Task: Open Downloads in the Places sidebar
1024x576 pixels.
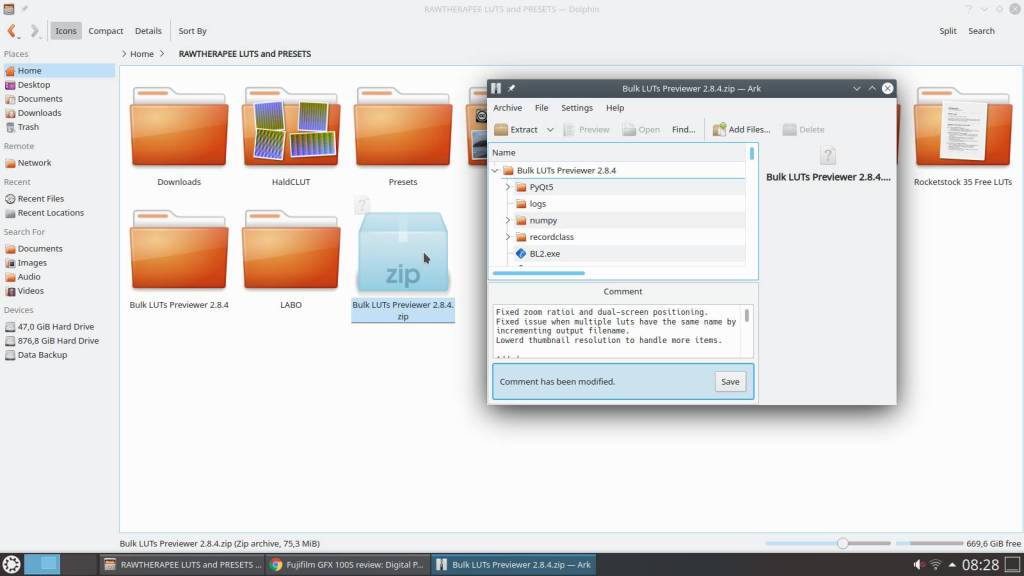Action: point(58,113)
